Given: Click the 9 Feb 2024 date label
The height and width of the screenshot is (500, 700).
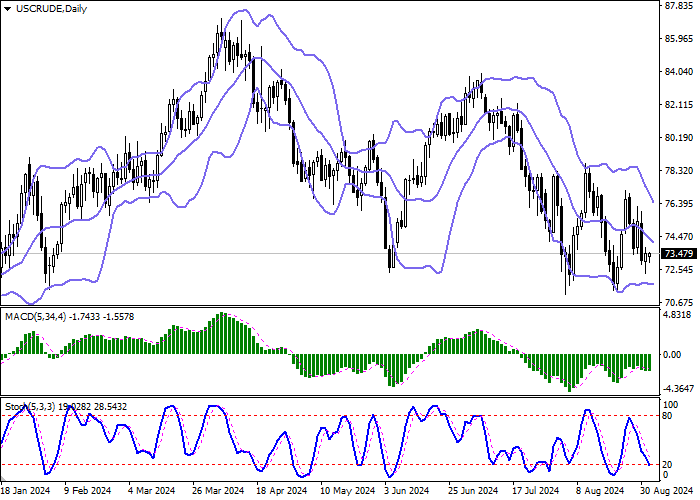Looking at the screenshot, I should click(x=88, y=491).
